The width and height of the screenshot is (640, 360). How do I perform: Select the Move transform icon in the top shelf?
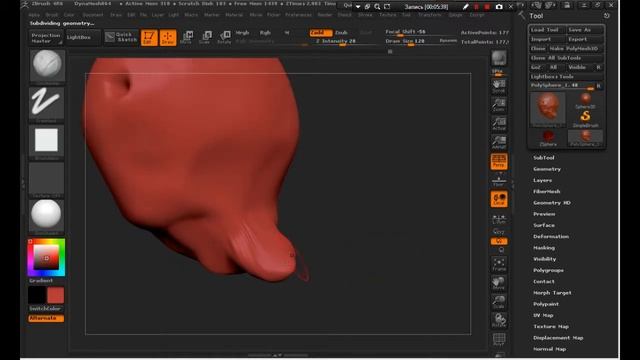(186, 37)
